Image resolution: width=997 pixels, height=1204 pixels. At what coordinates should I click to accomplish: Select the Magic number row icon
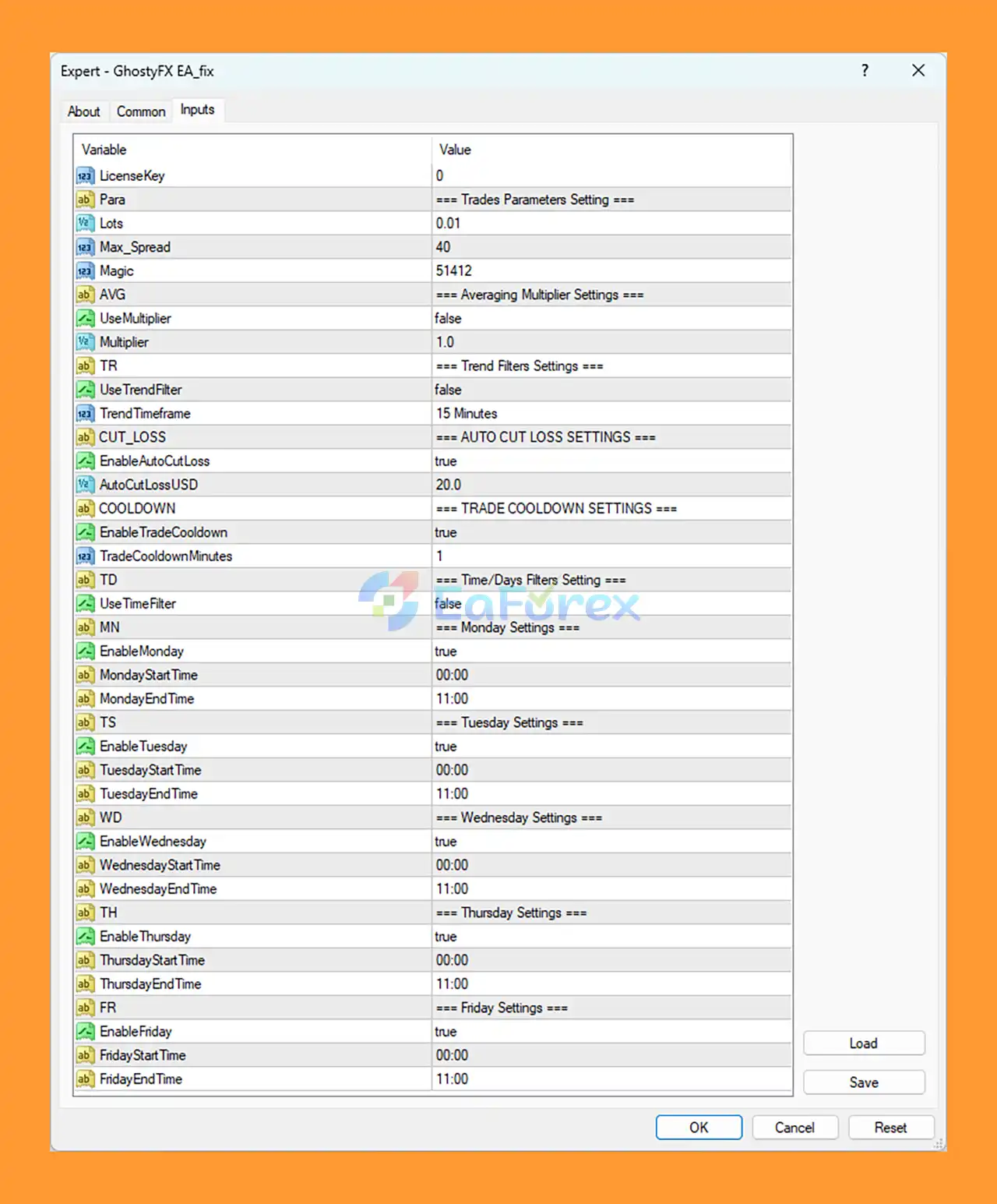click(85, 271)
